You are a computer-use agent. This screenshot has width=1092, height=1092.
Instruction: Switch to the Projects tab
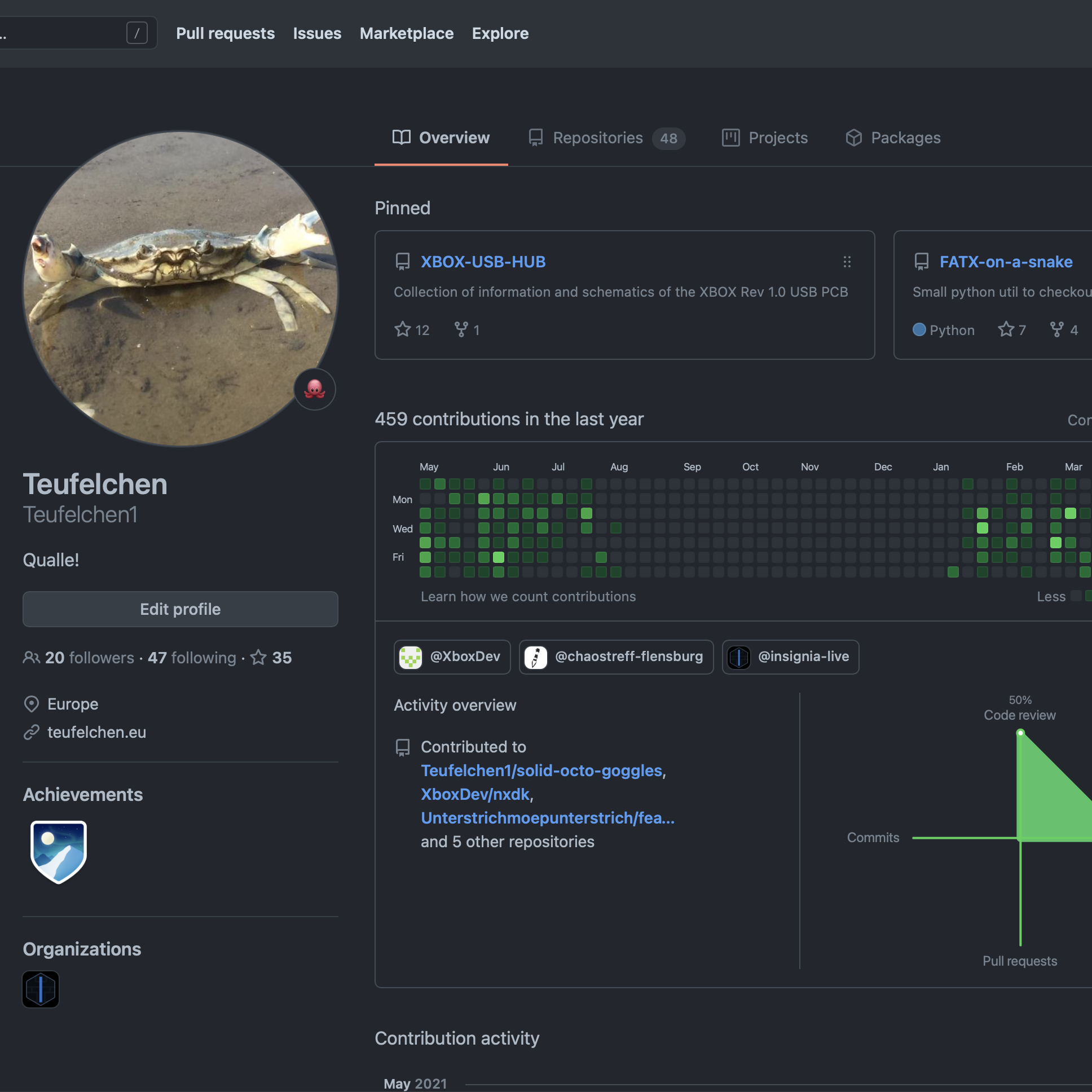pyautogui.click(x=765, y=138)
